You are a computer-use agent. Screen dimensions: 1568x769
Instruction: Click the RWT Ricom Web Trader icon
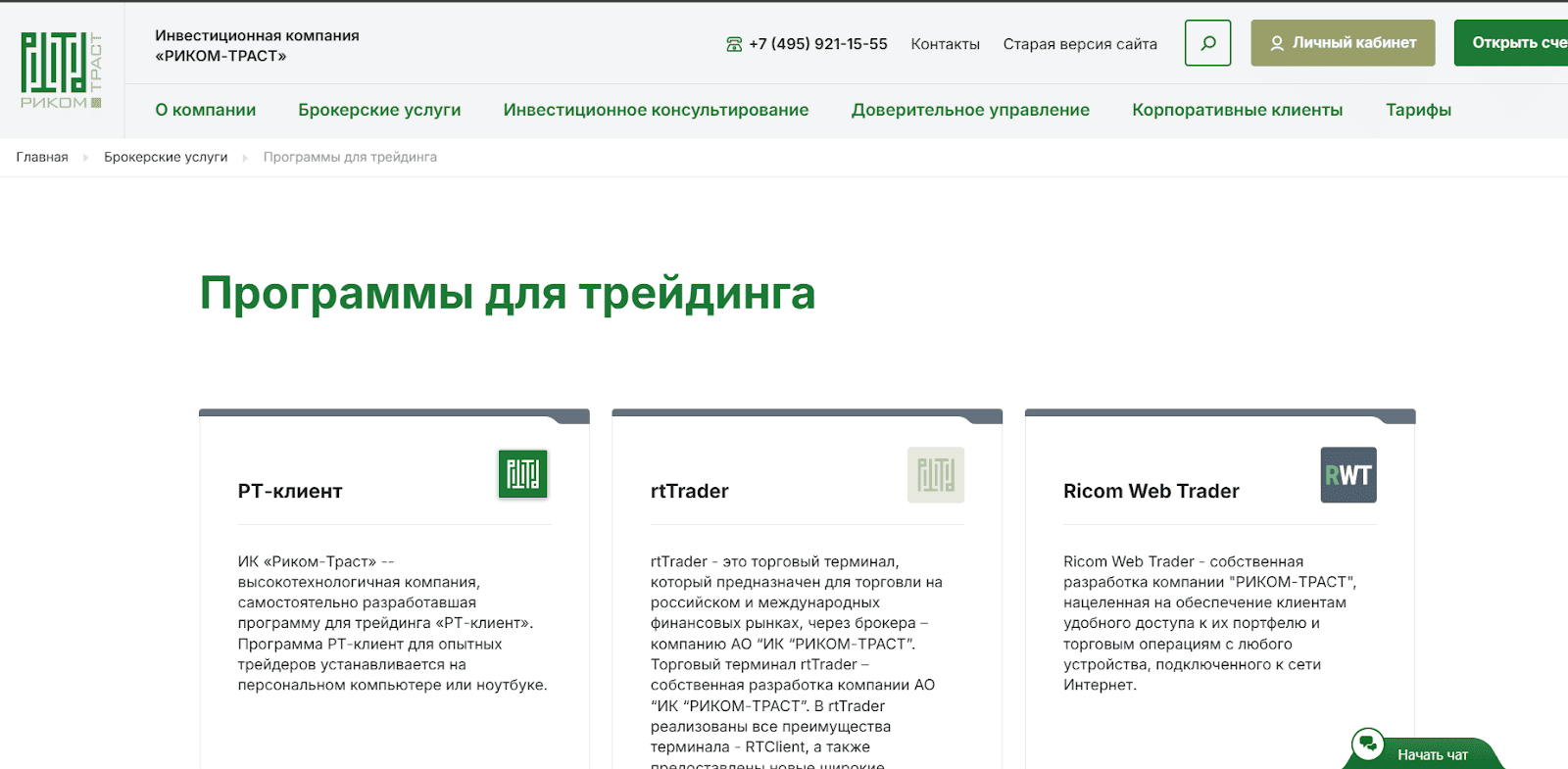[x=1348, y=475]
